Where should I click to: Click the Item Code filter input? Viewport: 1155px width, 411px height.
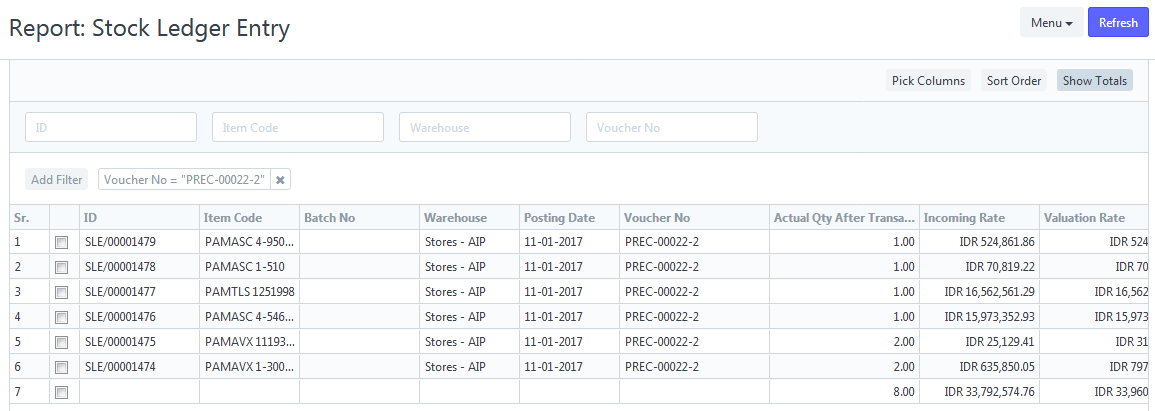tap(298, 127)
